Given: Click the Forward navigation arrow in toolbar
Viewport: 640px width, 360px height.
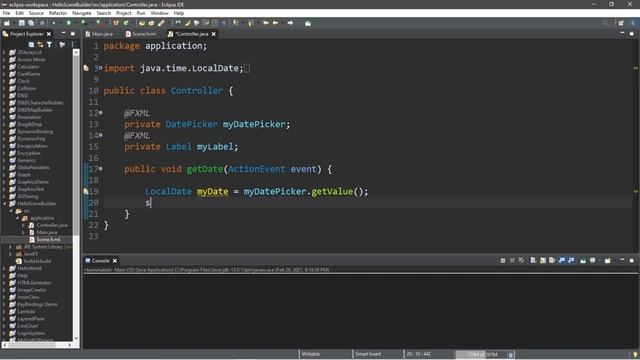Looking at the screenshot, I should point(290,23).
